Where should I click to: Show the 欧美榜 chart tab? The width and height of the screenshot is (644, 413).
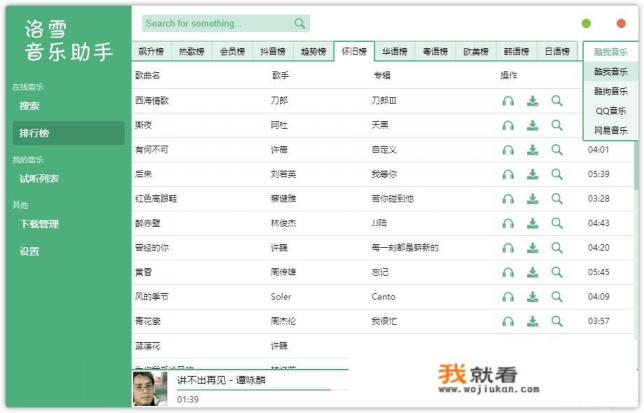(x=476, y=51)
